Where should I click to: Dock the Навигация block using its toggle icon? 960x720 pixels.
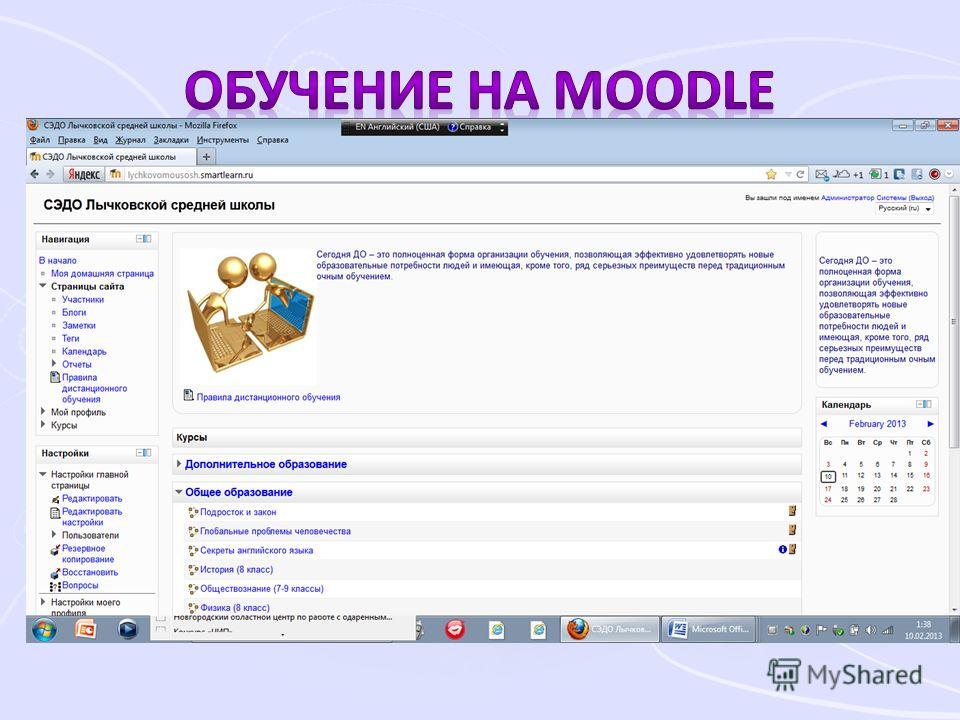click(143, 239)
